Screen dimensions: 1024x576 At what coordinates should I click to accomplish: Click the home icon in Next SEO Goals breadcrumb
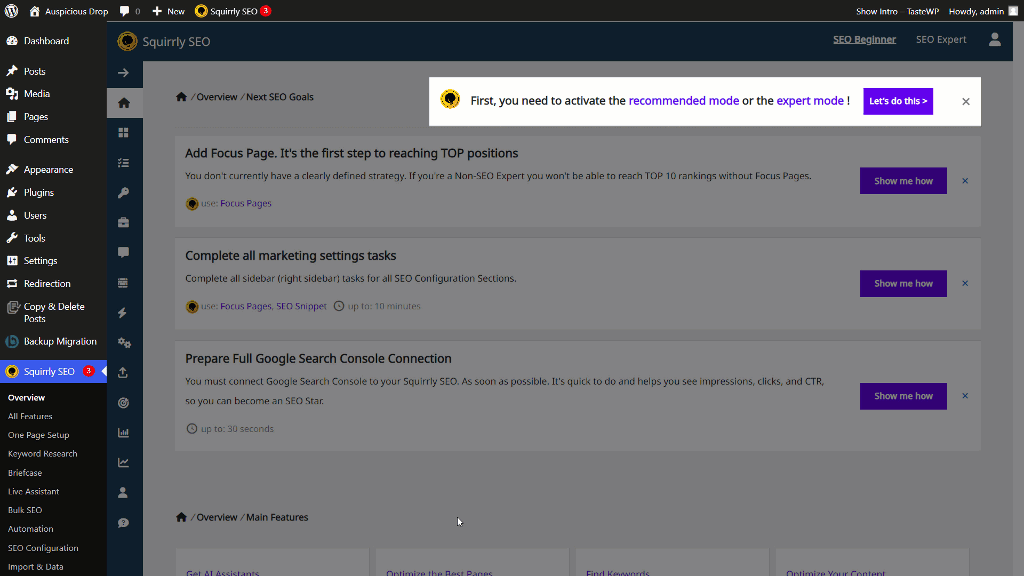click(182, 97)
